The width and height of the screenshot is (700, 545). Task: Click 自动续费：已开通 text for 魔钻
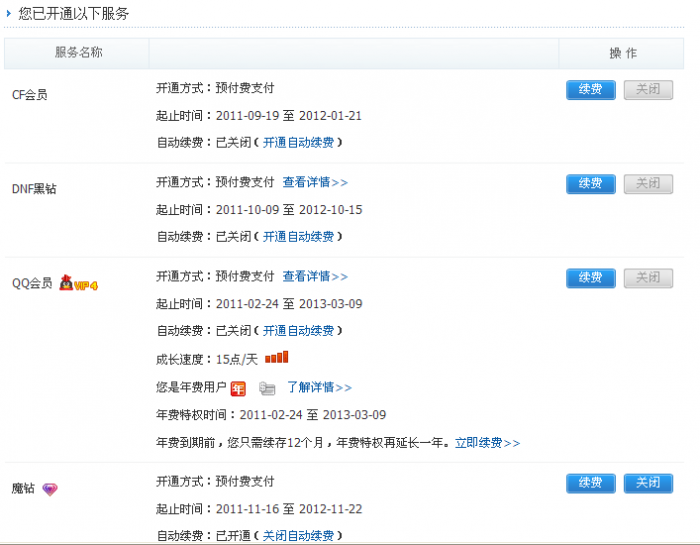pos(204,536)
